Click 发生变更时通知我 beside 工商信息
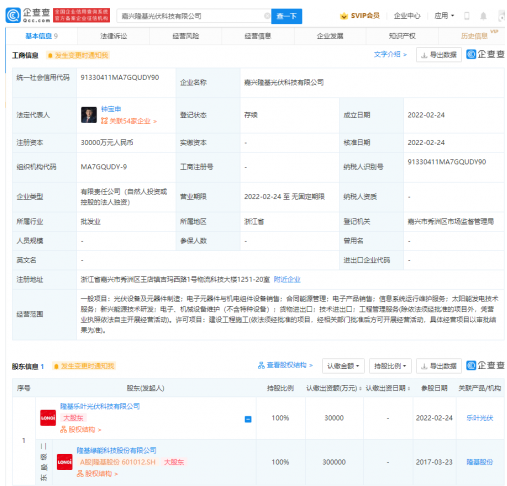This screenshot has width=507, height=486. 78,55
